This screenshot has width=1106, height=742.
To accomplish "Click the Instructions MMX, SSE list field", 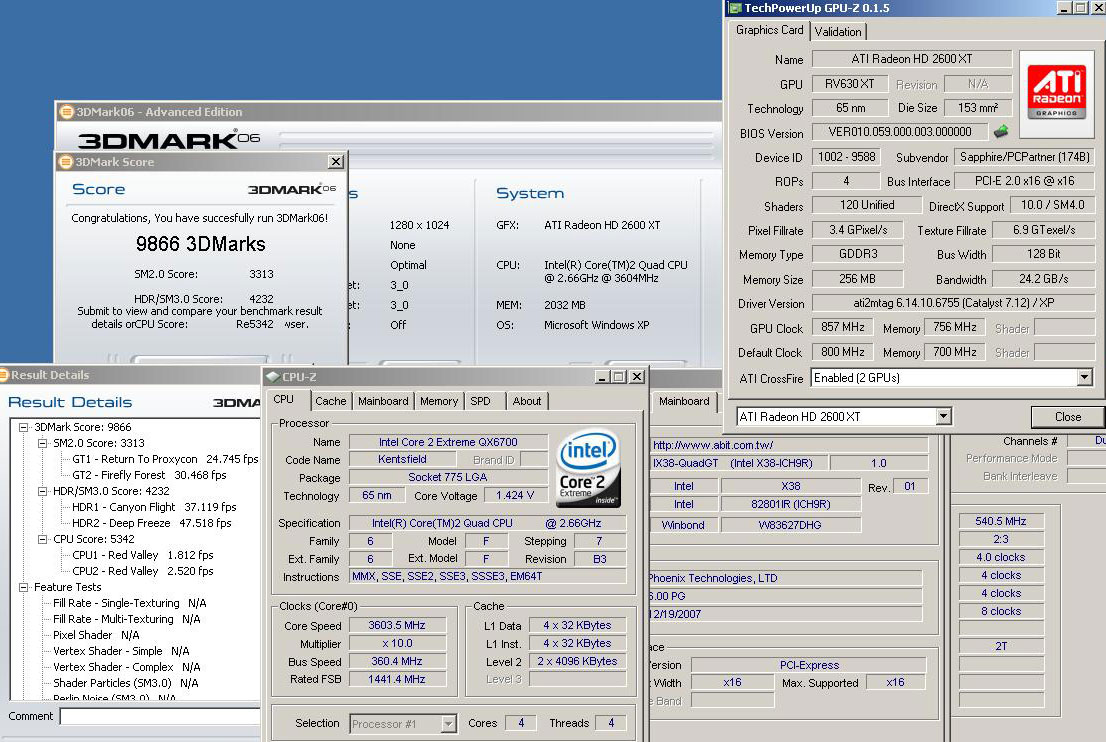I will click(487, 576).
